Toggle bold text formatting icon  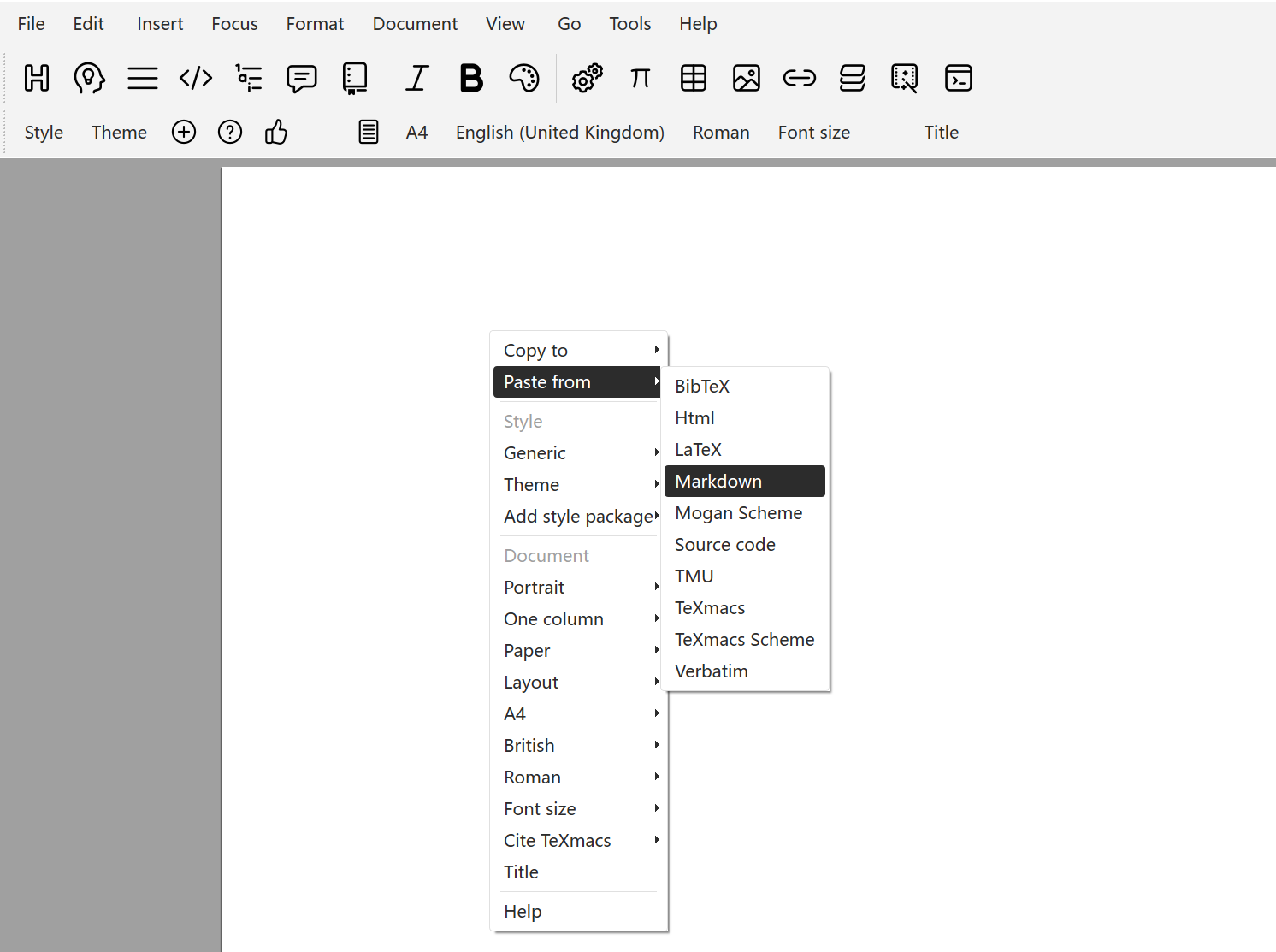point(471,78)
